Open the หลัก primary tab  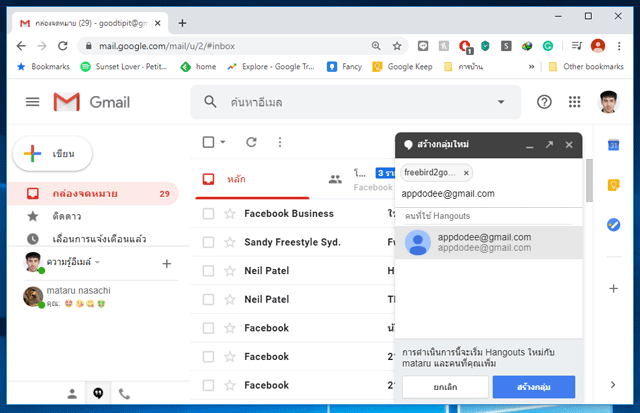click(252, 179)
